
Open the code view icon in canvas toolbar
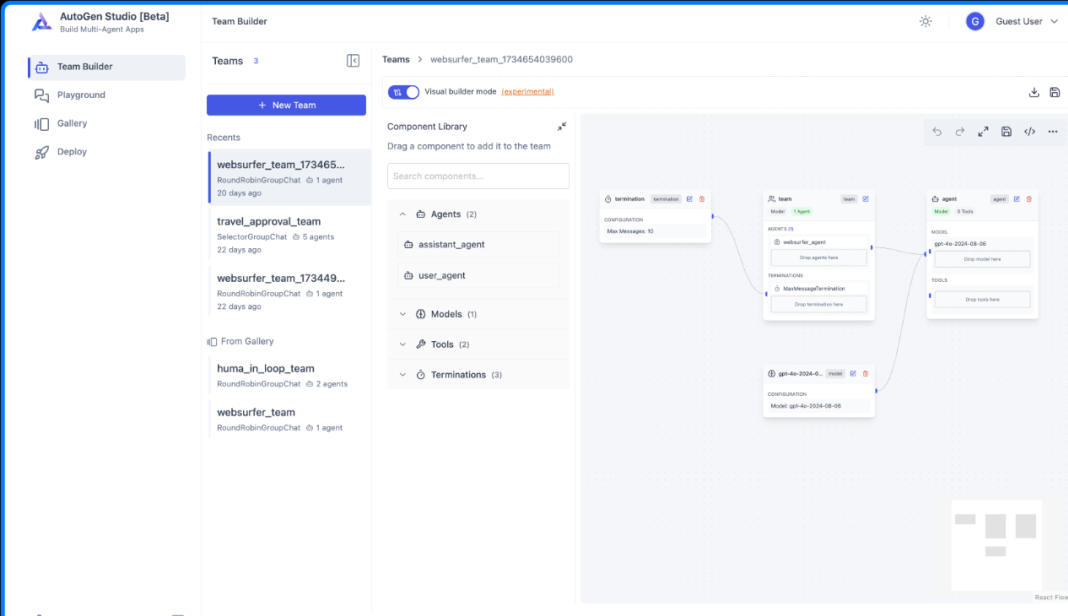point(1029,132)
